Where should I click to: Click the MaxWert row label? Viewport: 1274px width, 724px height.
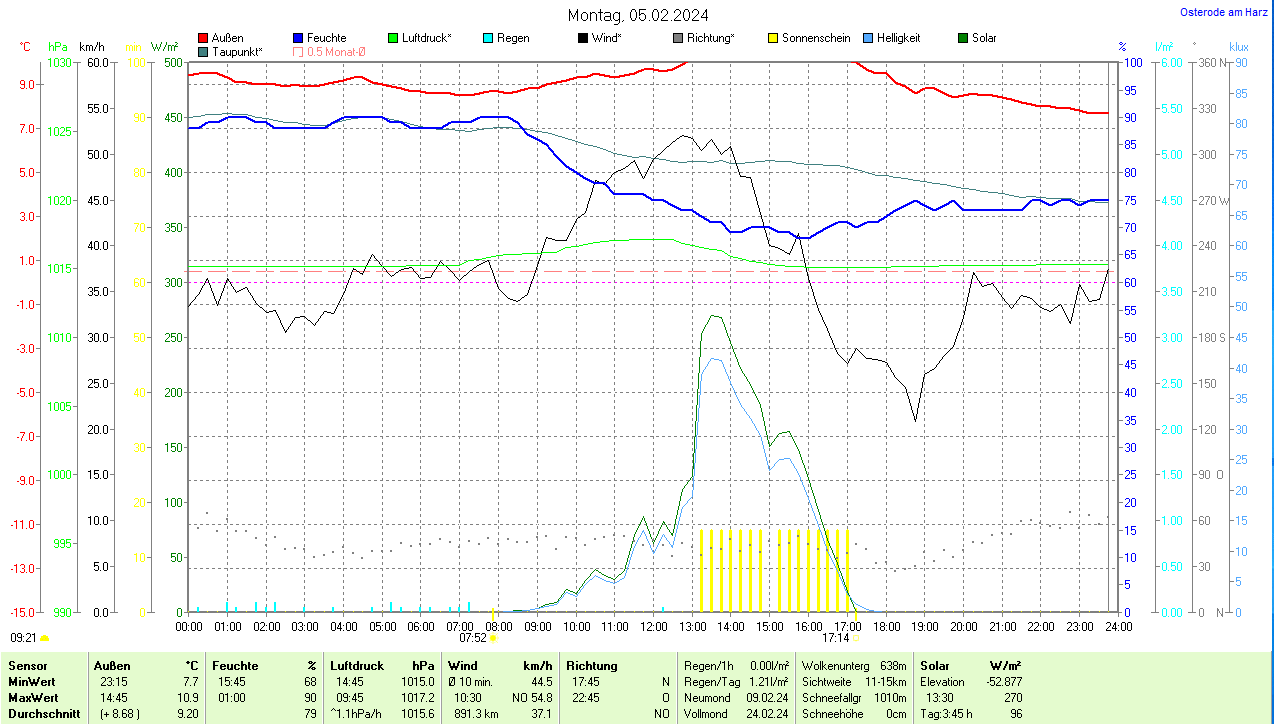point(32,697)
